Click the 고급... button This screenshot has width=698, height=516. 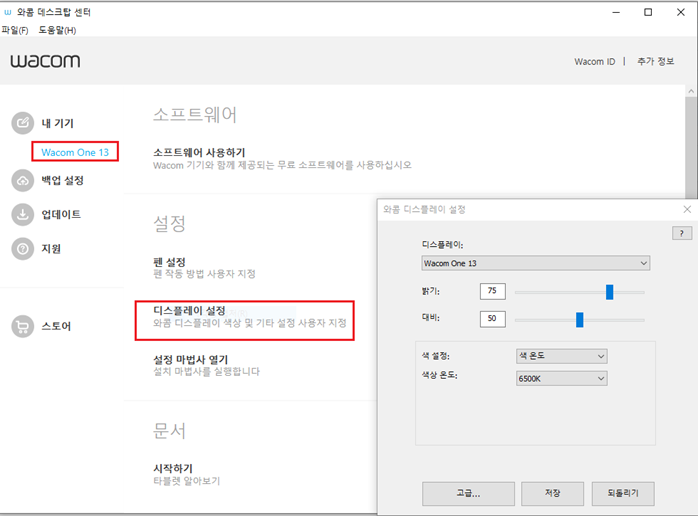468,493
